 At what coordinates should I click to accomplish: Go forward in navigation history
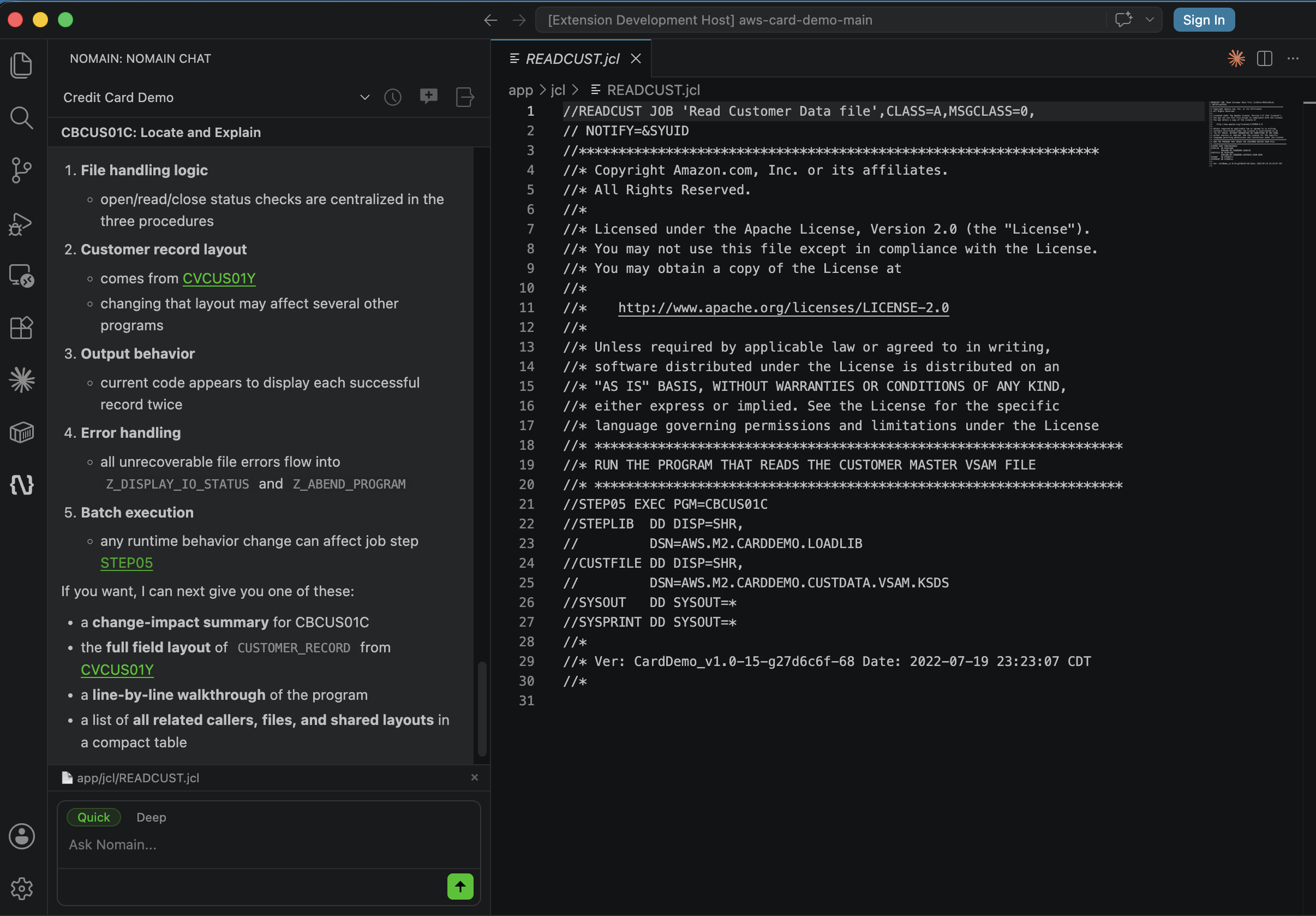pyautogui.click(x=519, y=20)
